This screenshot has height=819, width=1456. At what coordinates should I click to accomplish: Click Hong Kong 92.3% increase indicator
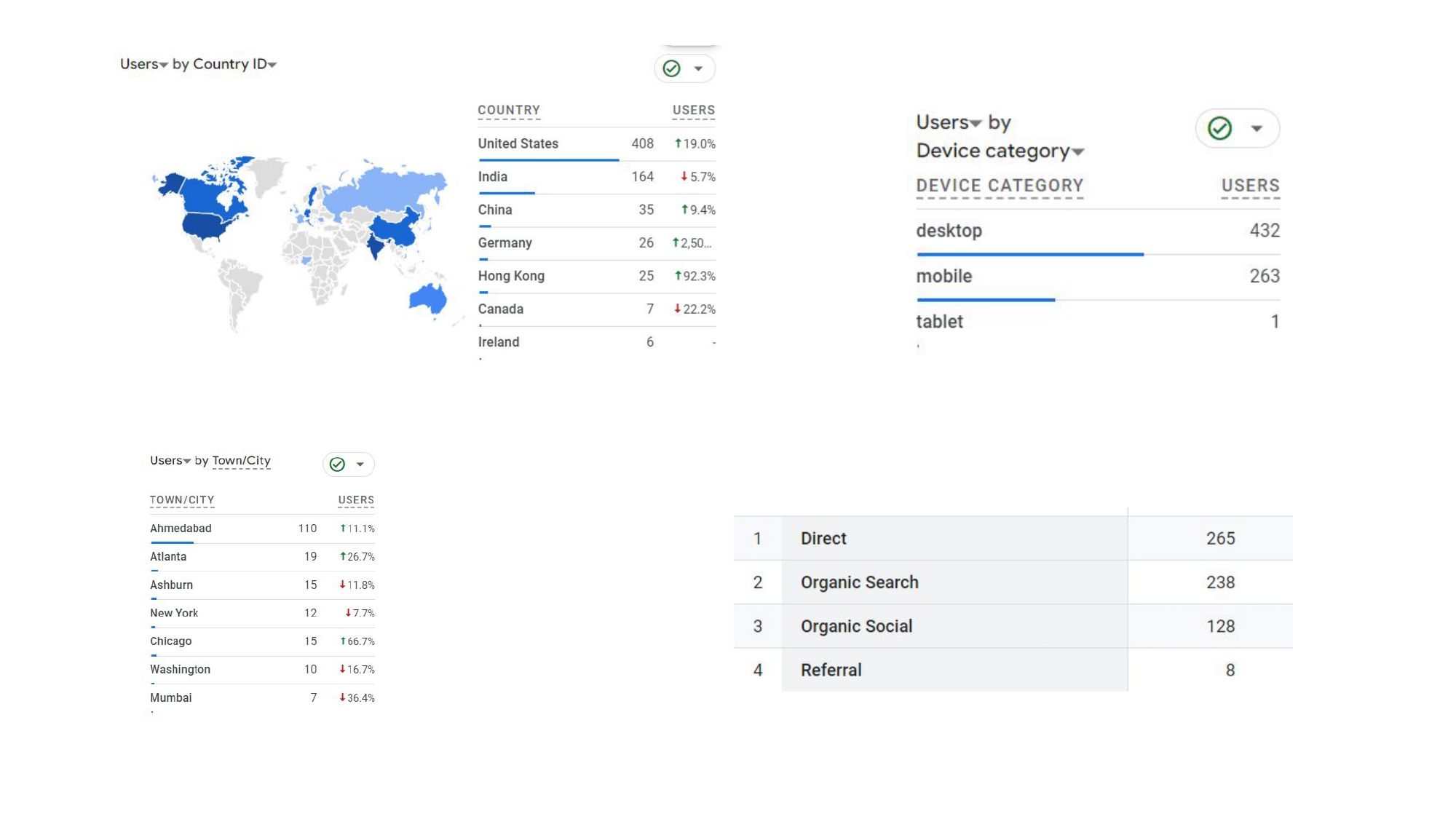point(695,277)
